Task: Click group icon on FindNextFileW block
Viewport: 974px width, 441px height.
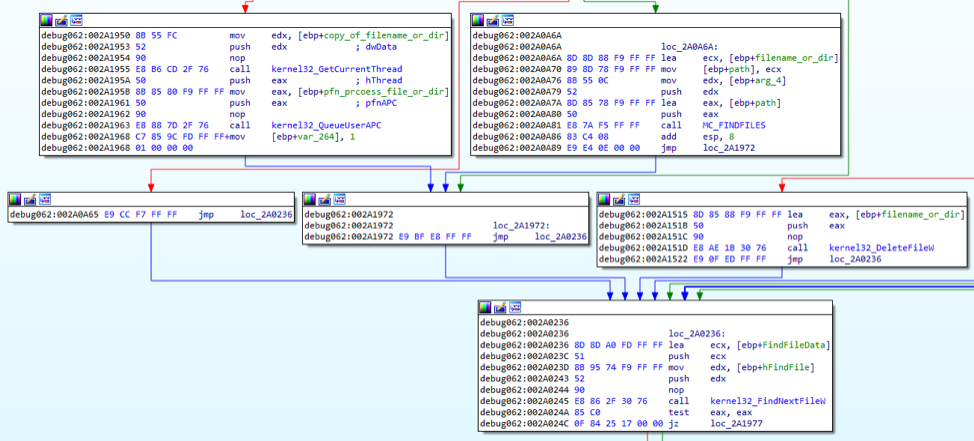Action: pyautogui.click(x=516, y=307)
